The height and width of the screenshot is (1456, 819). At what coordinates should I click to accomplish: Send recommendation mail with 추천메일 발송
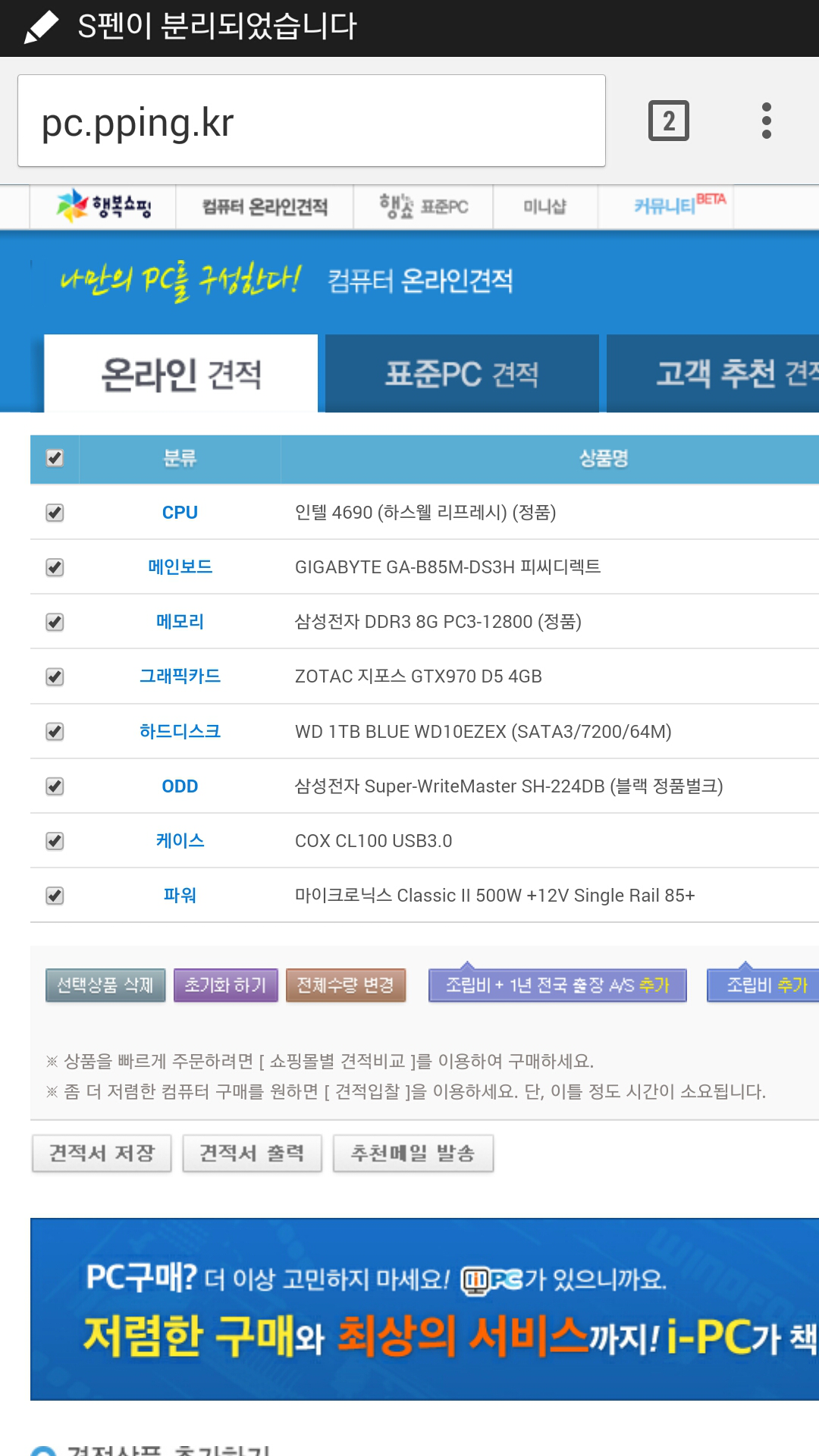point(413,1153)
